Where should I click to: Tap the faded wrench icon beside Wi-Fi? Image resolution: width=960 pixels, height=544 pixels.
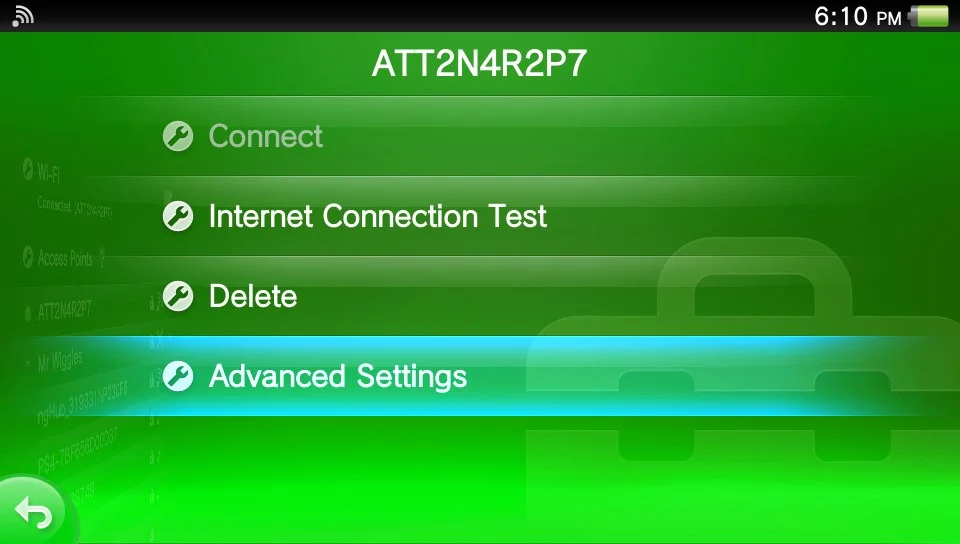coord(28,168)
